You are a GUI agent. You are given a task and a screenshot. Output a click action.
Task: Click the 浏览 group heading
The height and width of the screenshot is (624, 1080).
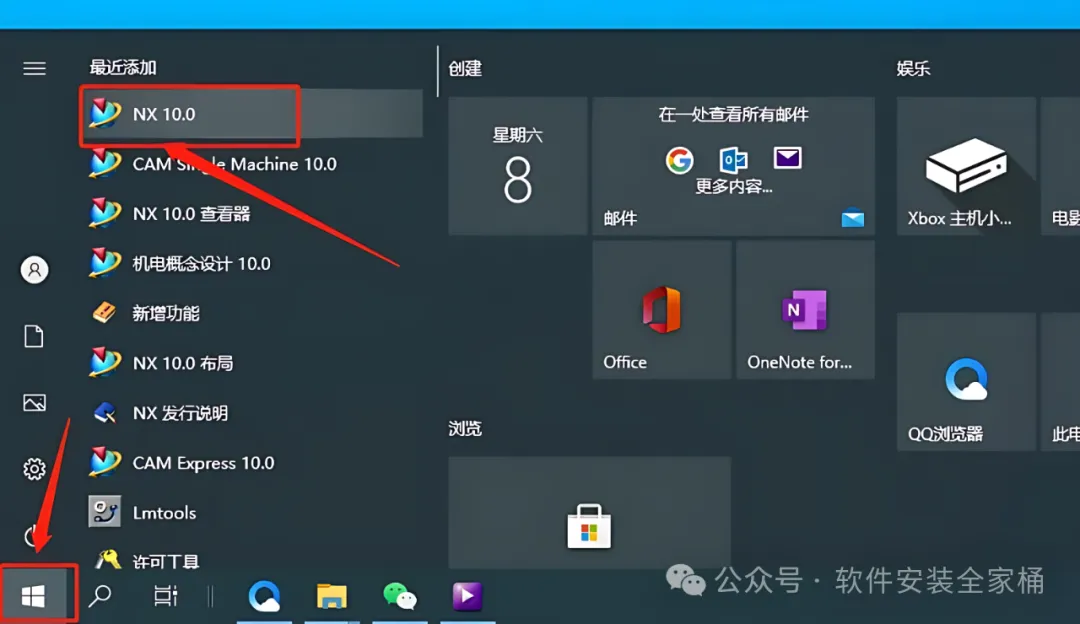465,428
